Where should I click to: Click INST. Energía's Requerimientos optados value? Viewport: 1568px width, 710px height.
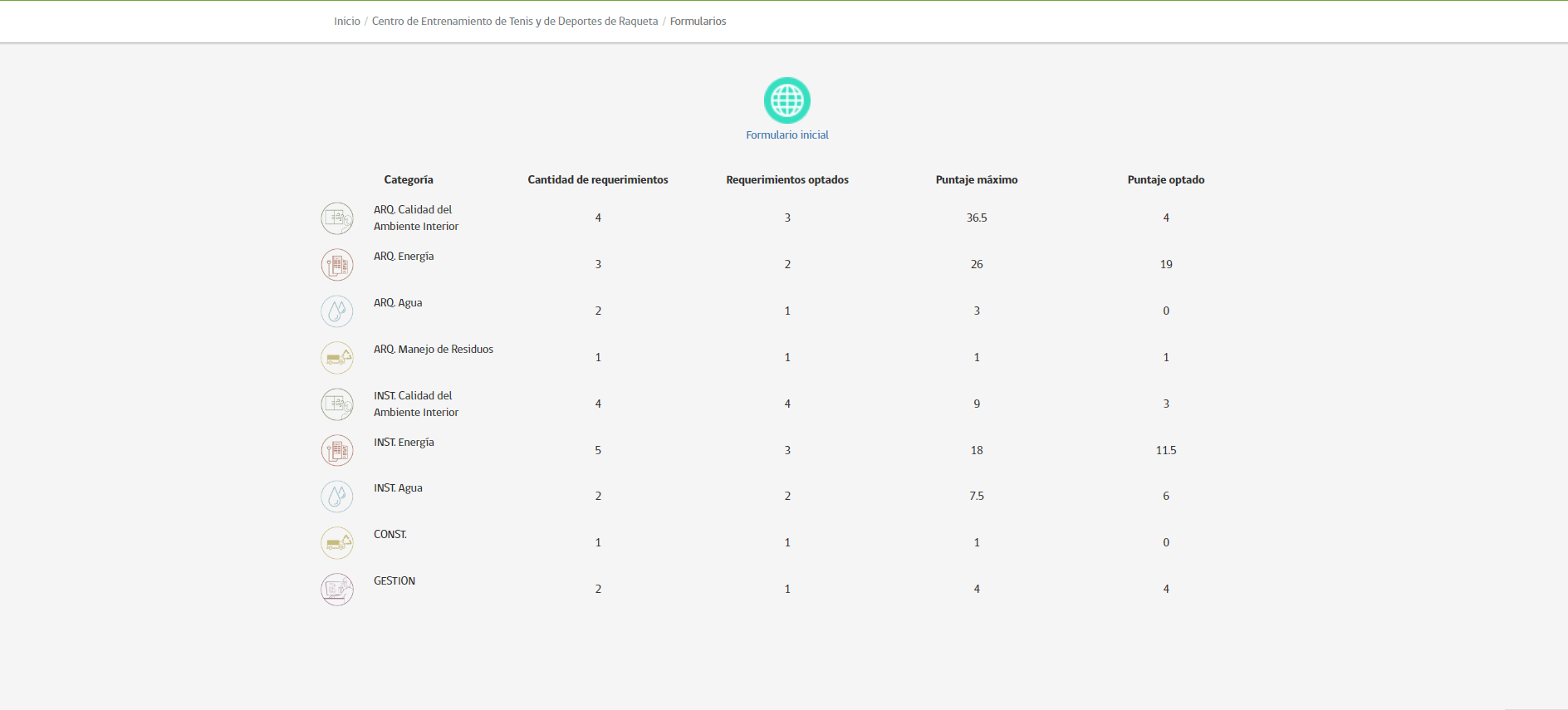[787, 450]
